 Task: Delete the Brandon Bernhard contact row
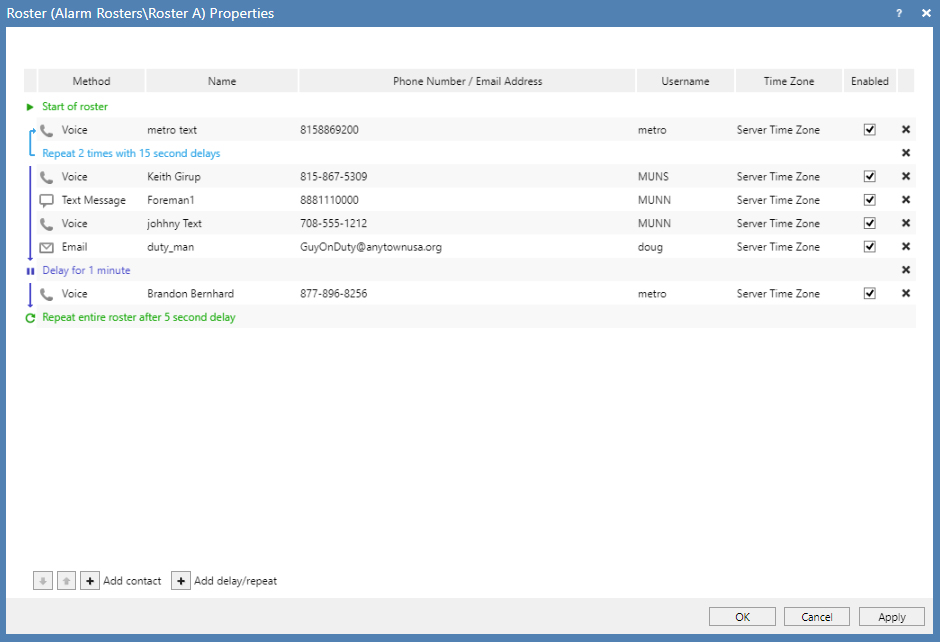[x=906, y=293]
